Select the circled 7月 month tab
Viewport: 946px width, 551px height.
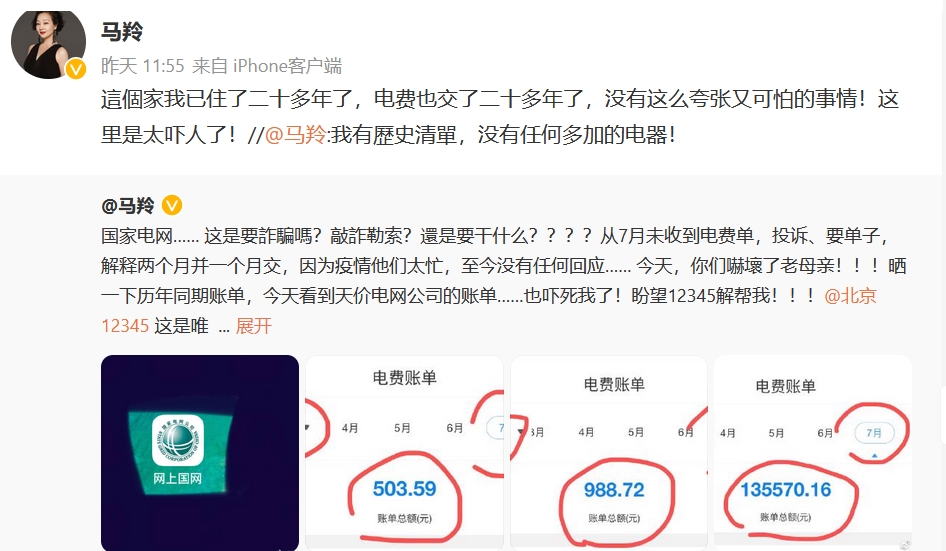[x=874, y=432]
